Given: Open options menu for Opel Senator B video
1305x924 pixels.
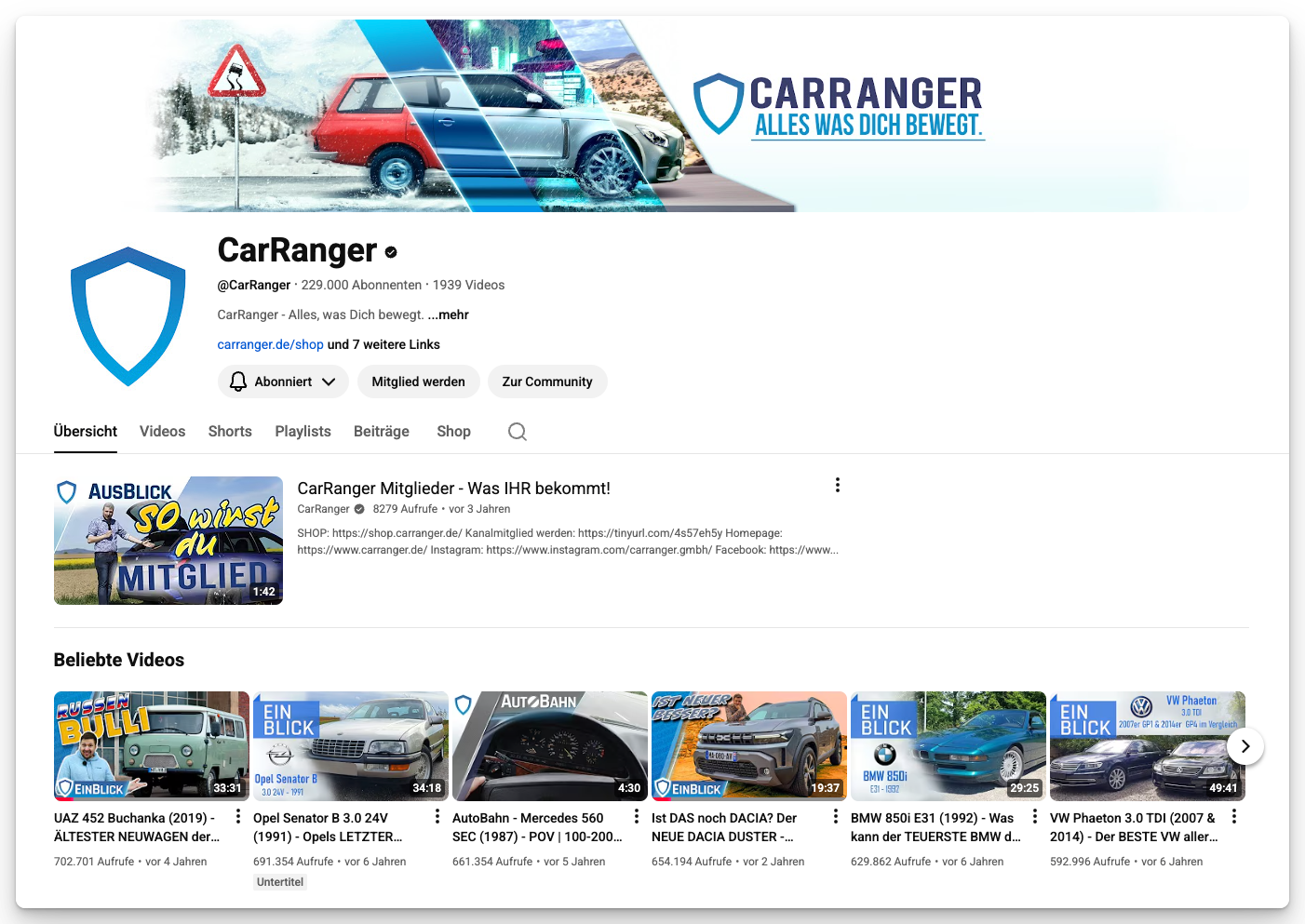Looking at the screenshot, I should click(437, 816).
